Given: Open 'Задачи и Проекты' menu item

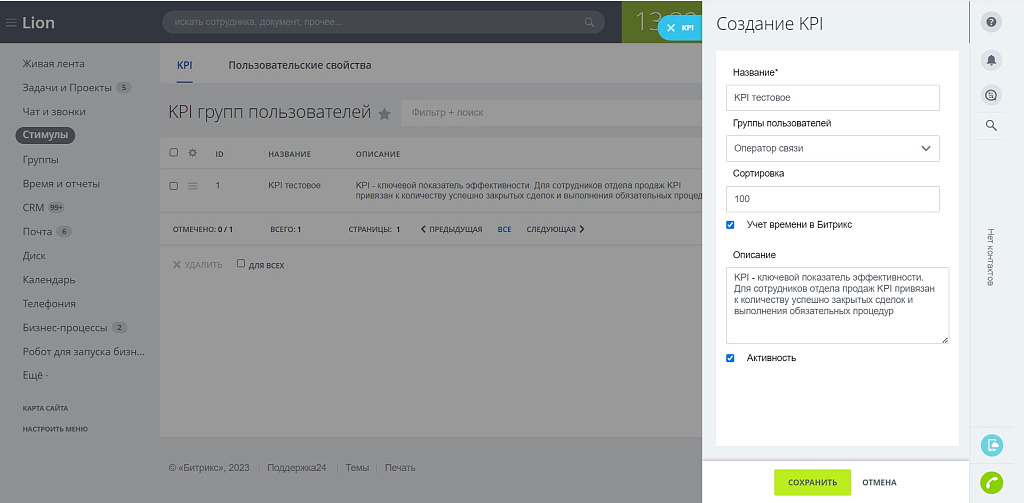Looking at the screenshot, I should coord(67,88).
